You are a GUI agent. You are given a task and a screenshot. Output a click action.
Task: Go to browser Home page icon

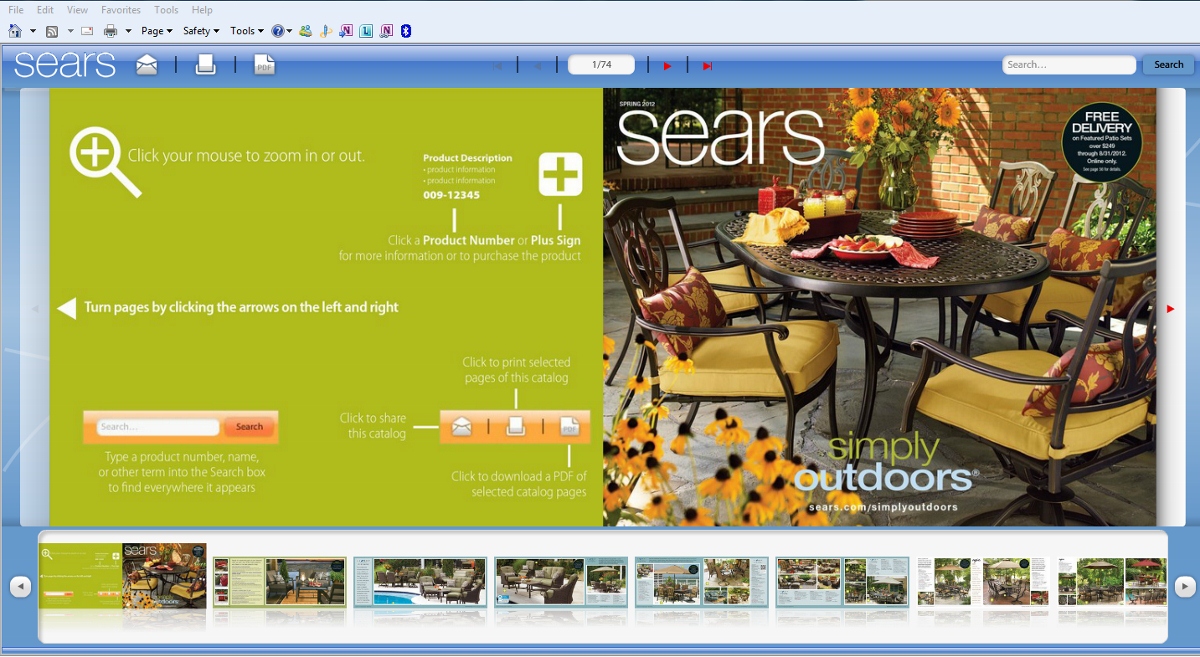(x=15, y=31)
